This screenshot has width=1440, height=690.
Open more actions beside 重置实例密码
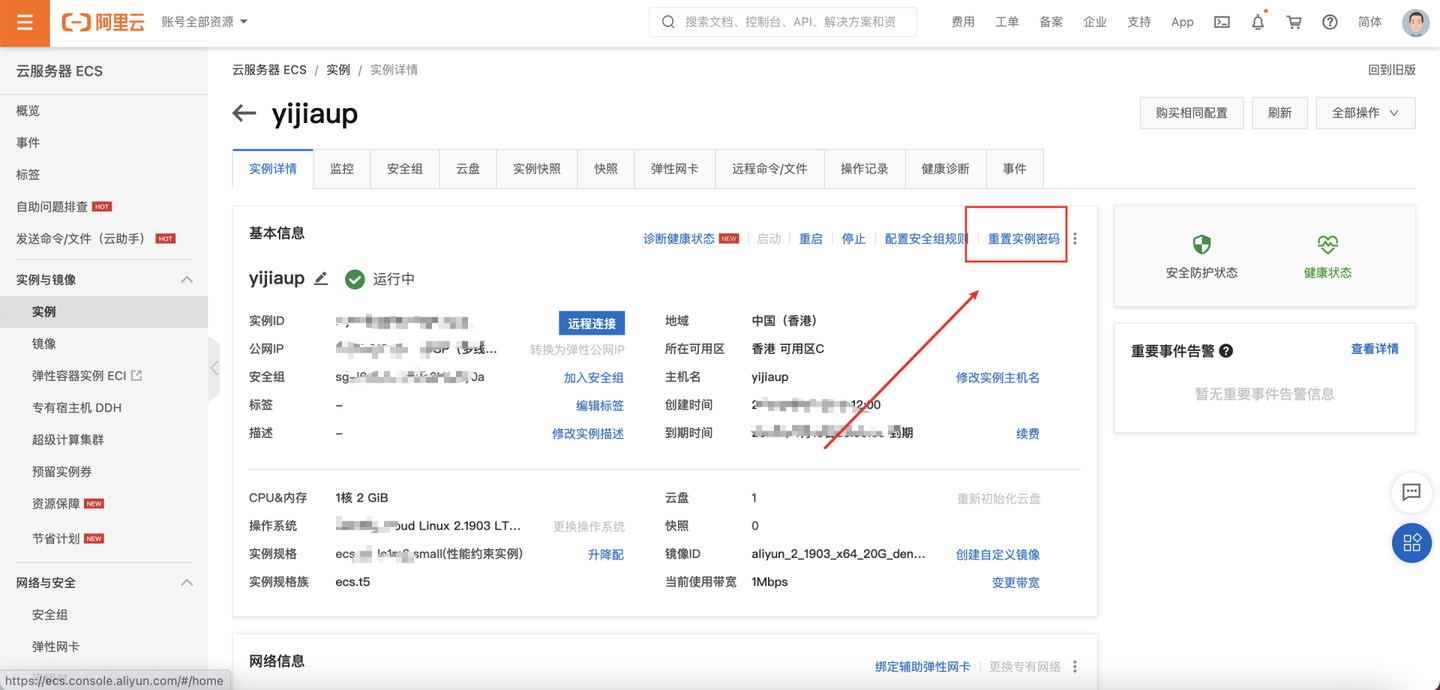1075,239
